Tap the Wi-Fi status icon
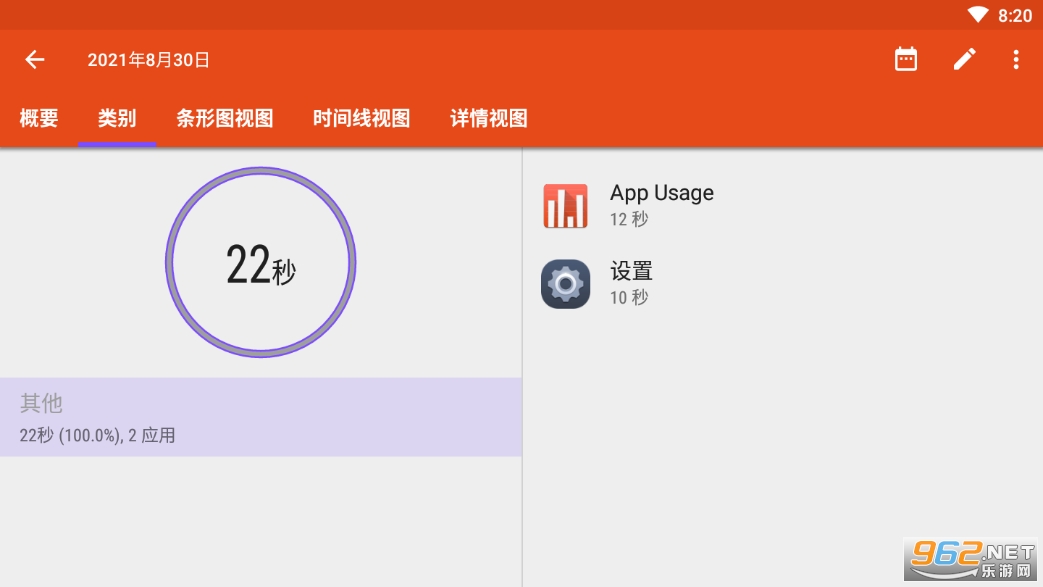Screen dimensions: 1043x587 click(977, 15)
